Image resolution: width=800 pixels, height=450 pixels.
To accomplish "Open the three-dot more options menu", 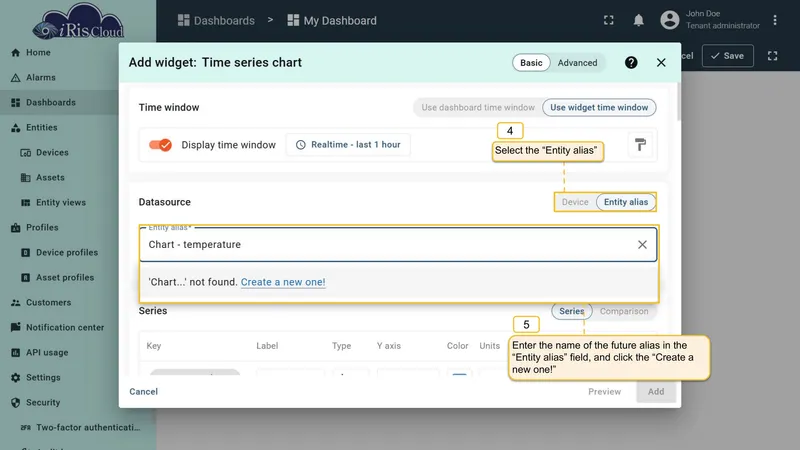I will pos(774,20).
